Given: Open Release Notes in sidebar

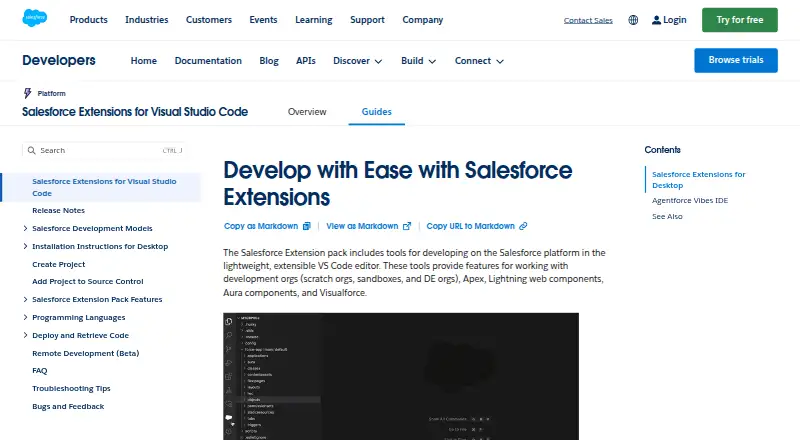Looking at the screenshot, I should point(59,210).
